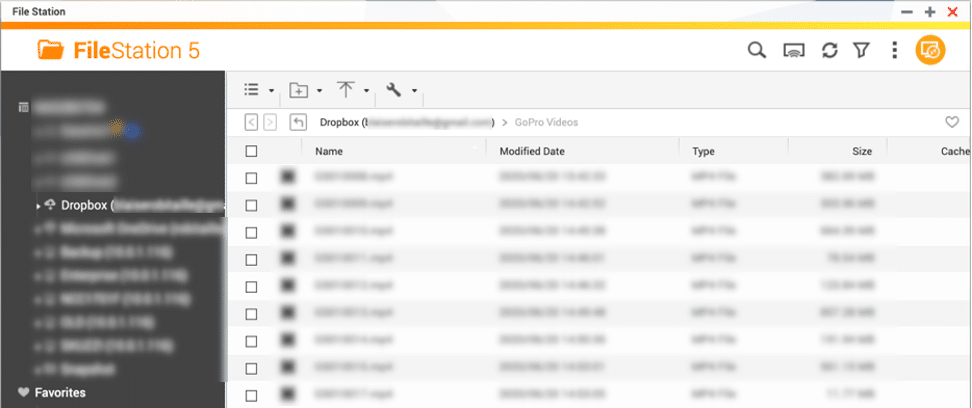Click the NAS device icon atop the sidebar
Image resolution: width=972 pixels, height=408 pixels.
(23, 107)
